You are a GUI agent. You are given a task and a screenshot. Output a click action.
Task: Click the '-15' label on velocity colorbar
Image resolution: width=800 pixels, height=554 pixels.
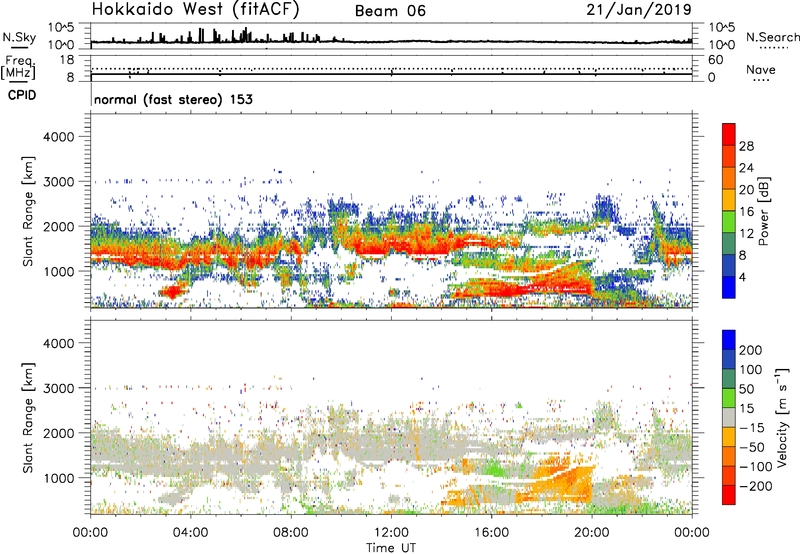[752, 427]
